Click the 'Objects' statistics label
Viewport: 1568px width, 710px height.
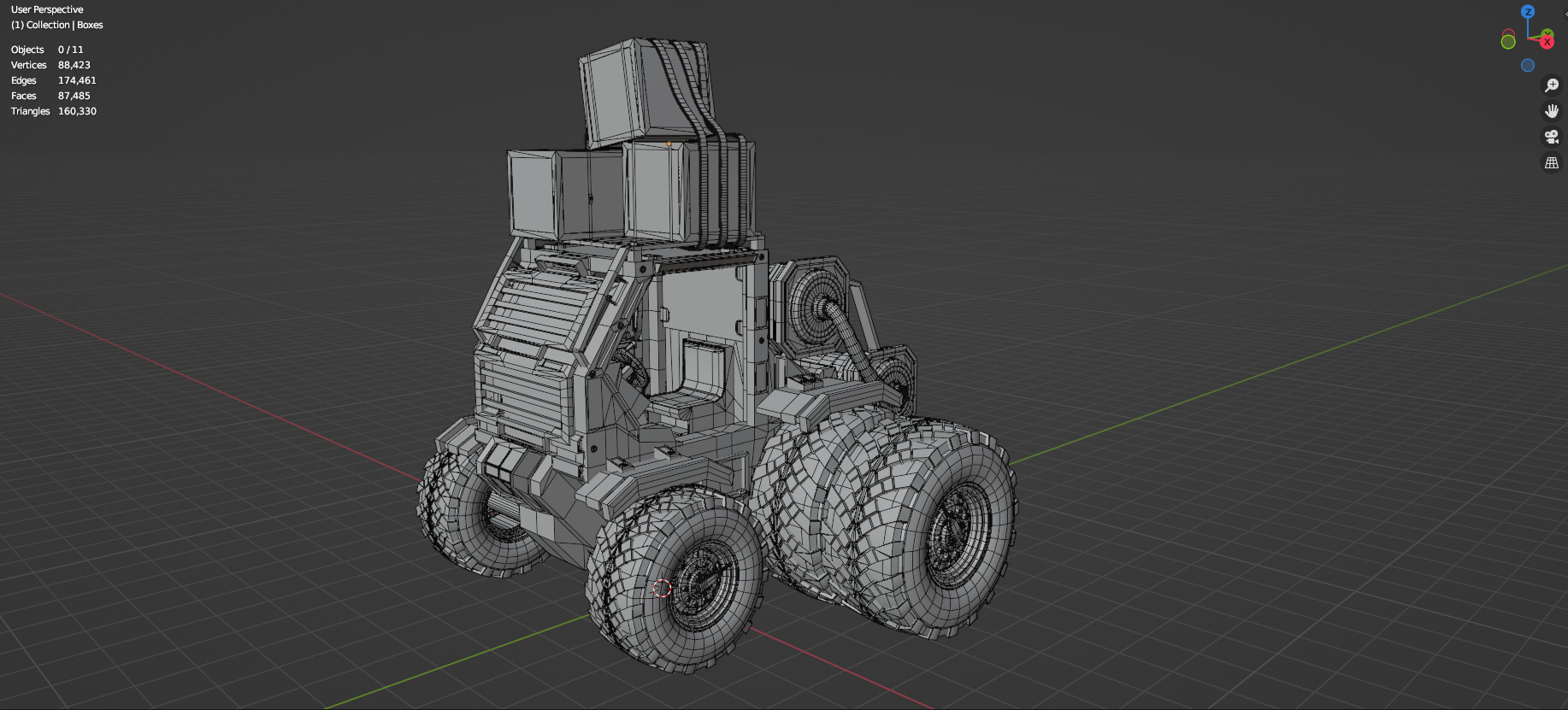[x=27, y=50]
